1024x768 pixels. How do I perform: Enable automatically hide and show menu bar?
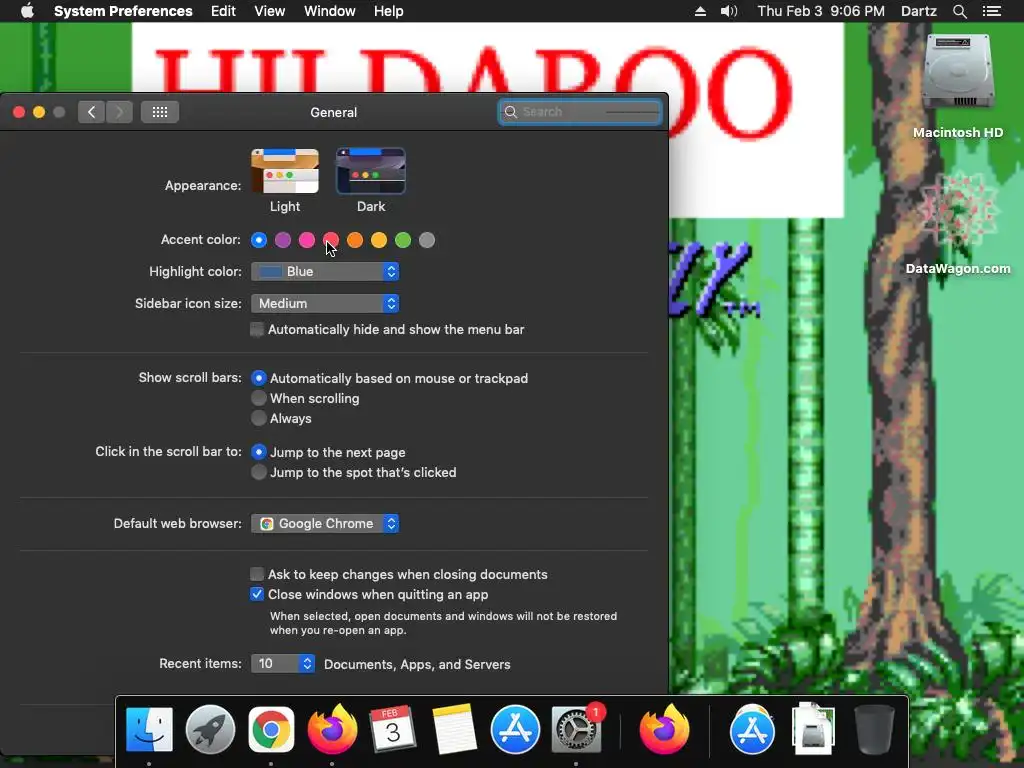click(x=257, y=329)
